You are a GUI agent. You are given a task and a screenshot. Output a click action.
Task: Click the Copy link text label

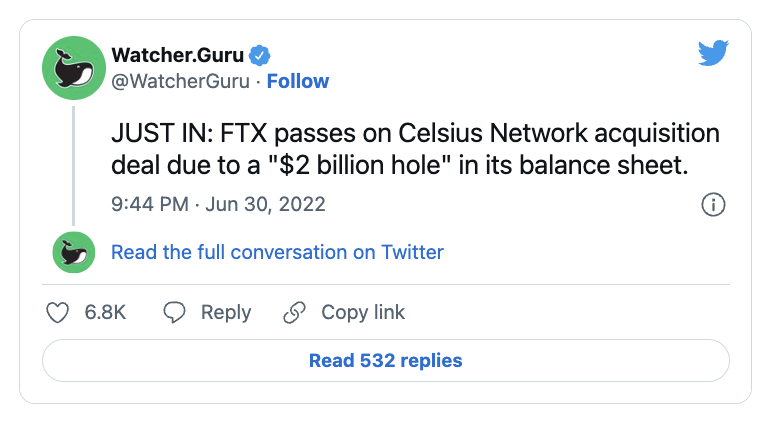point(363,313)
